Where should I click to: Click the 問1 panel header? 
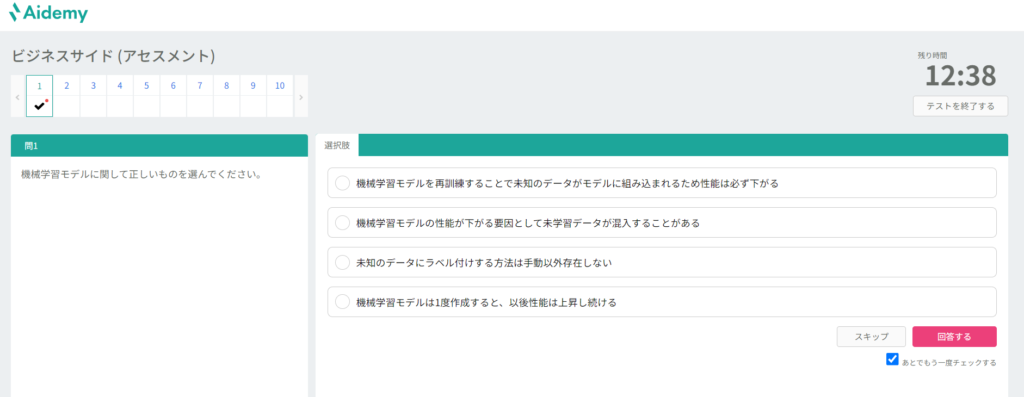click(x=159, y=146)
